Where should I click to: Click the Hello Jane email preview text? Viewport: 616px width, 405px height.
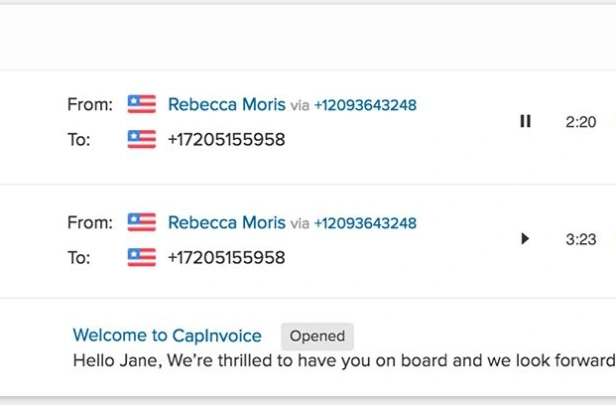coord(344,361)
